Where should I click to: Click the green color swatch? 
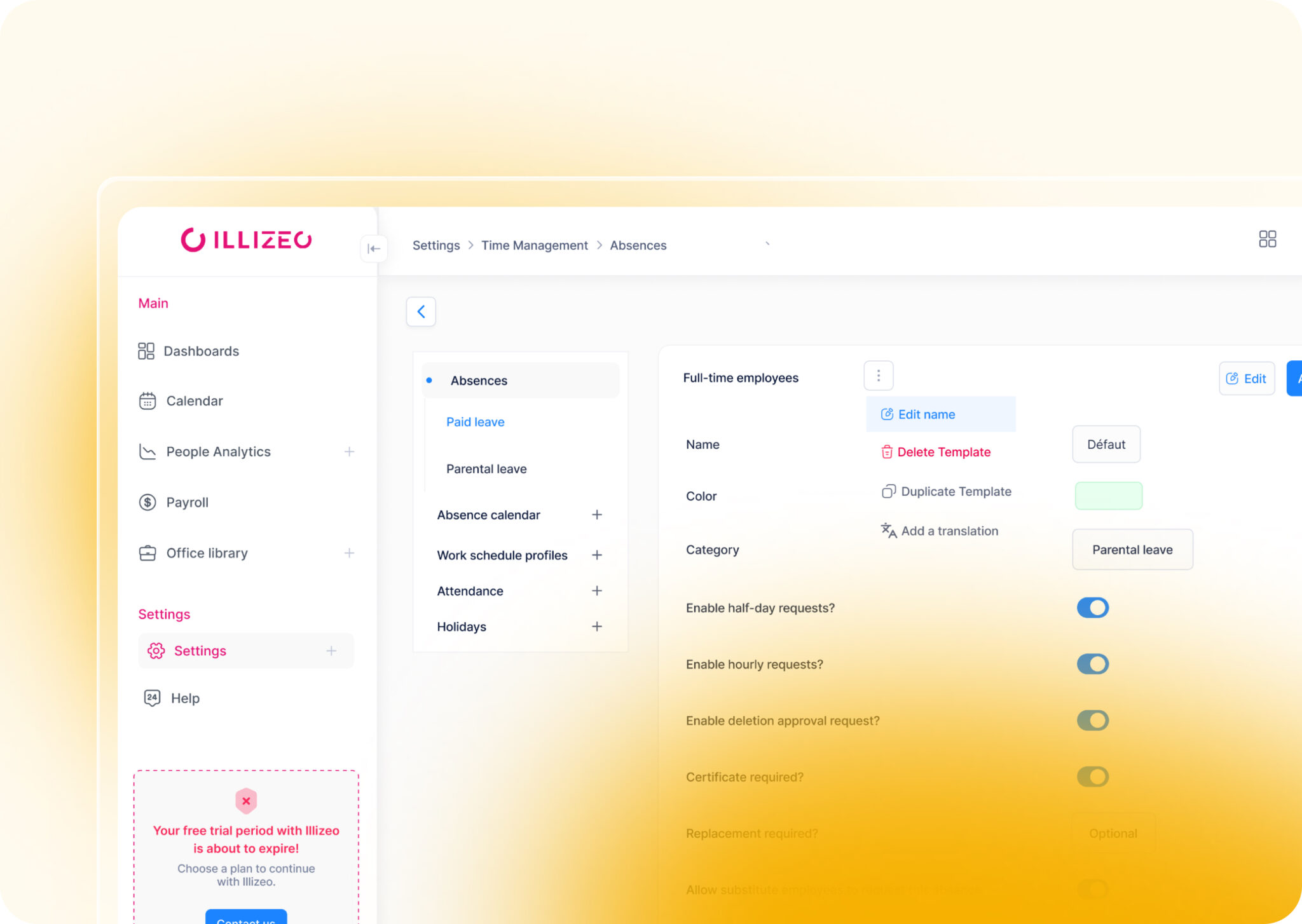[x=1108, y=496]
